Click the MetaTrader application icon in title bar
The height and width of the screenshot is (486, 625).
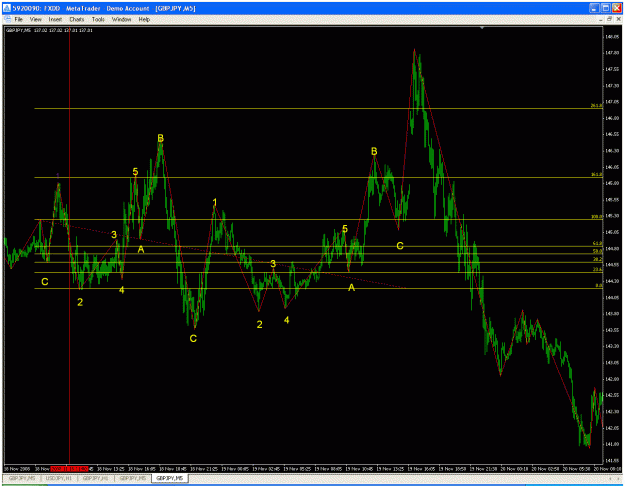[7, 8]
